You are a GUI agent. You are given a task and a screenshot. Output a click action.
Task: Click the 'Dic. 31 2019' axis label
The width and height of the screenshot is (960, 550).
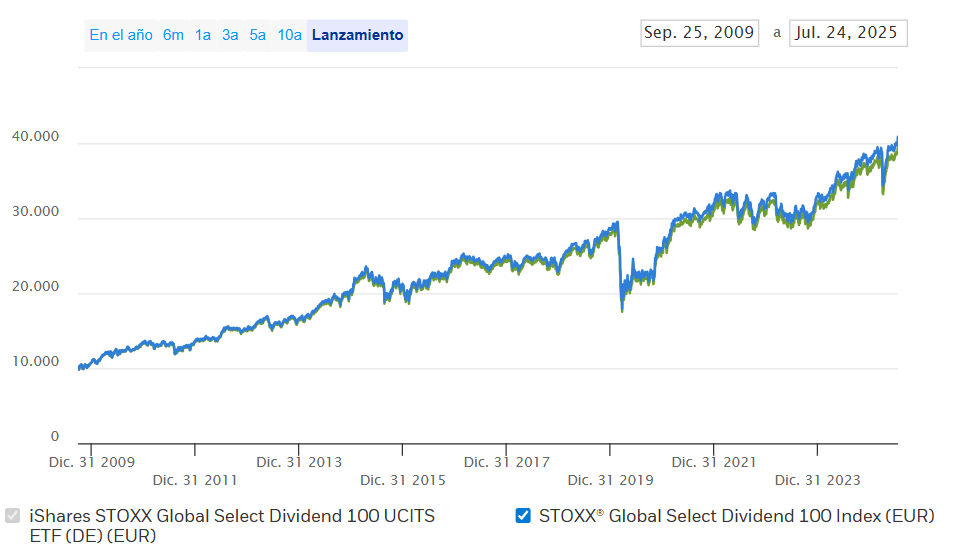point(610,480)
